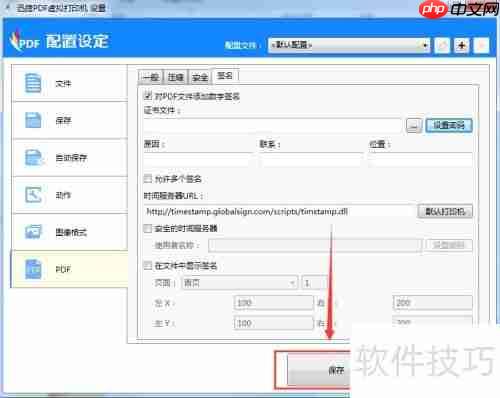Viewport: 500px width, 398px height.
Task: Open the 配置文件 <默认配置> dropdown
Action: click(349, 45)
